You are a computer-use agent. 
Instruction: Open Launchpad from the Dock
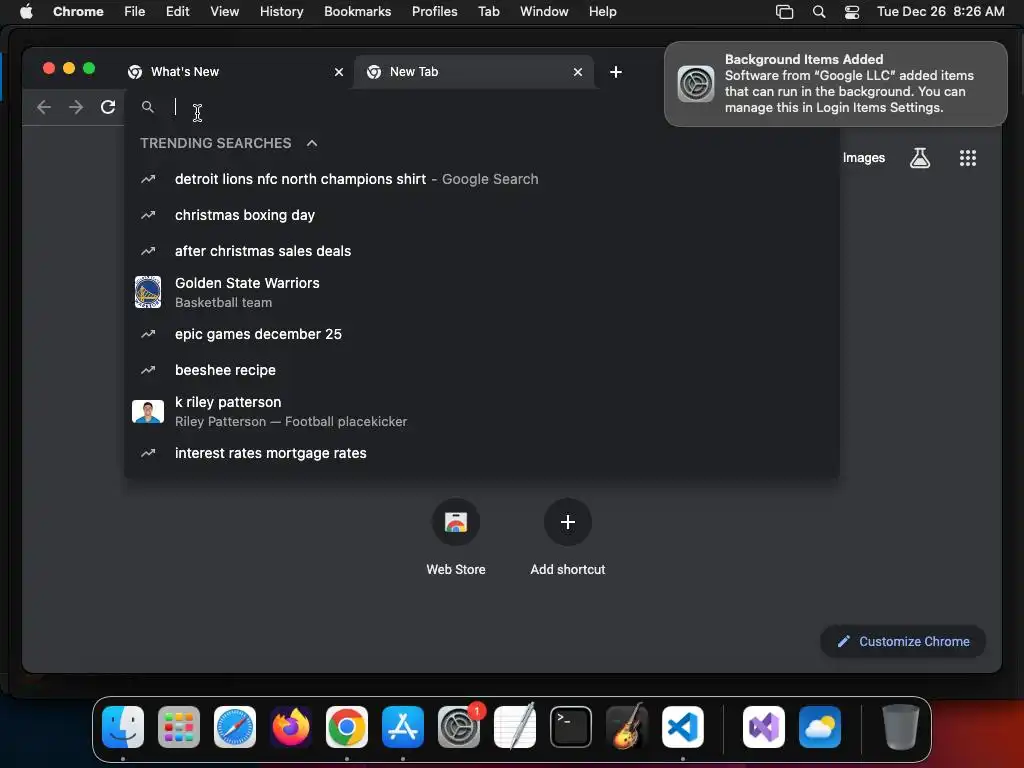pos(179,727)
